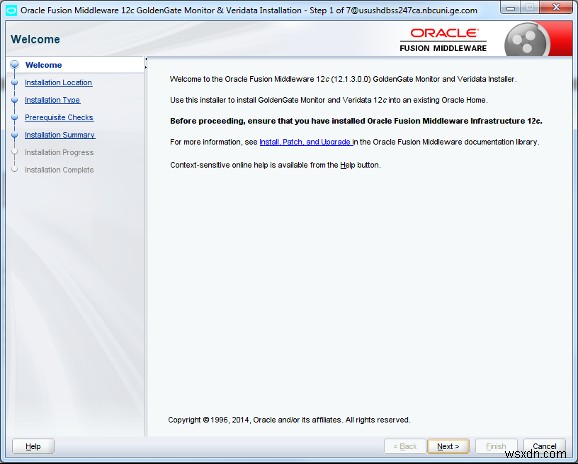This screenshot has height=464, width=578.
Task: Maximize the installer window
Action: pyautogui.click(x=530, y=8)
